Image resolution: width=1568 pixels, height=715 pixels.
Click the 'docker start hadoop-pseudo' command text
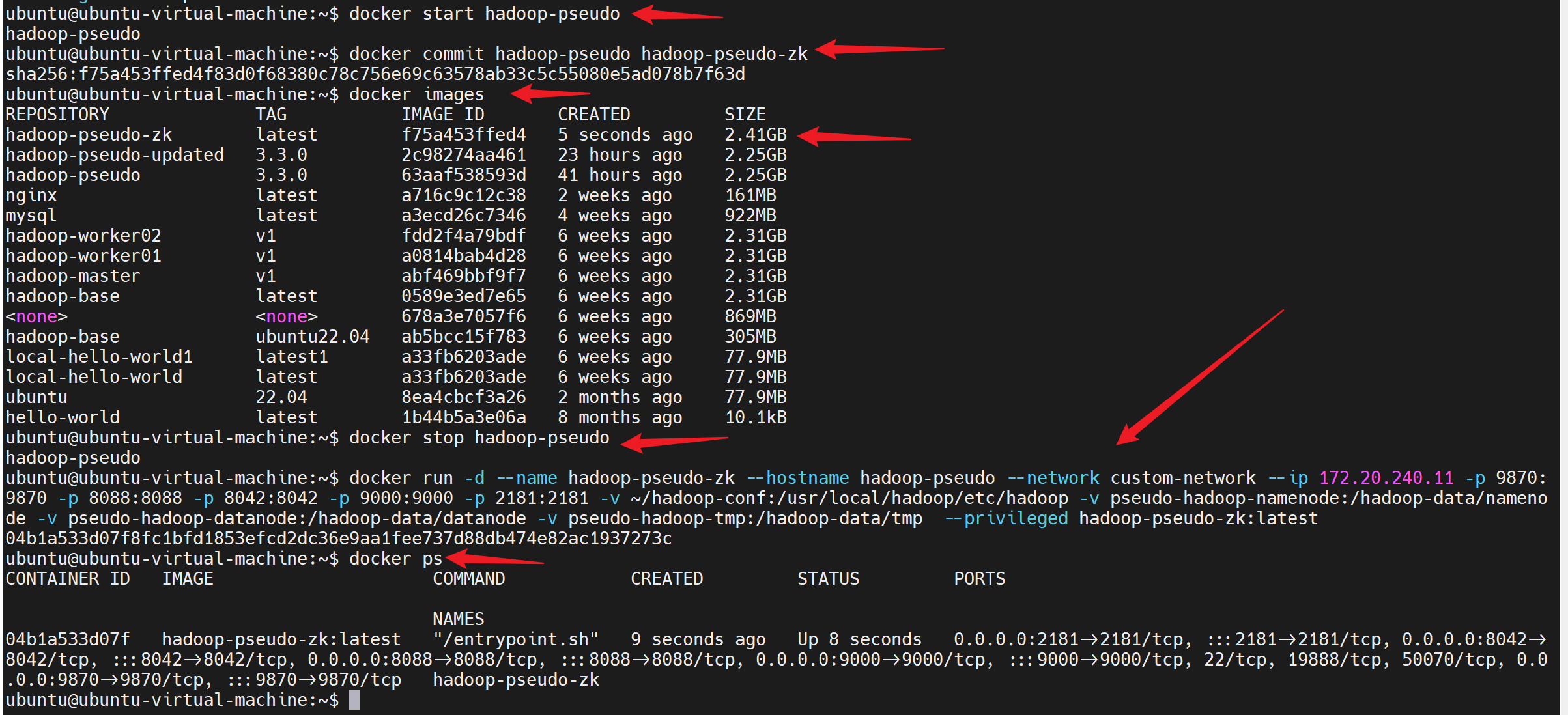[484, 14]
